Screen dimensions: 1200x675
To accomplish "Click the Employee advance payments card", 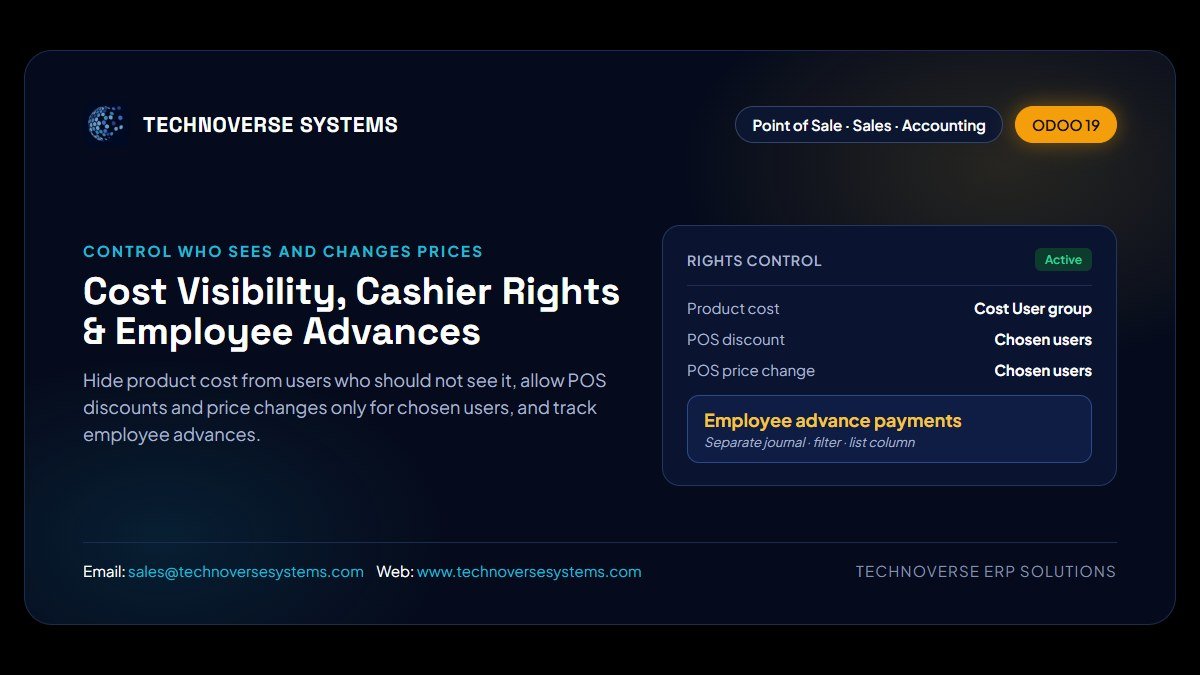I will (x=889, y=429).
